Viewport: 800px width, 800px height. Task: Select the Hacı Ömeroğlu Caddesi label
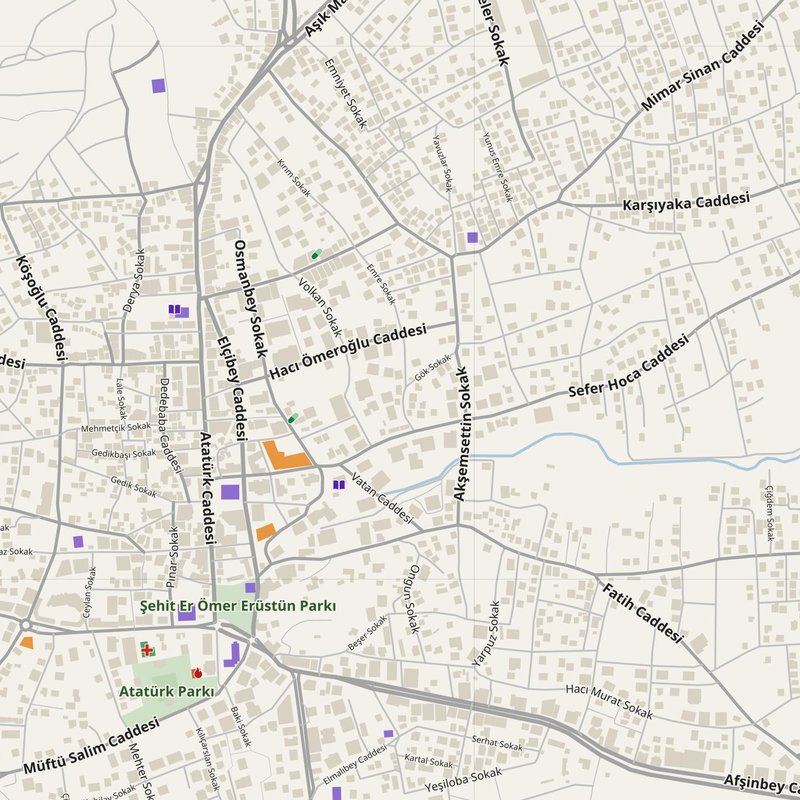click(x=347, y=352)
